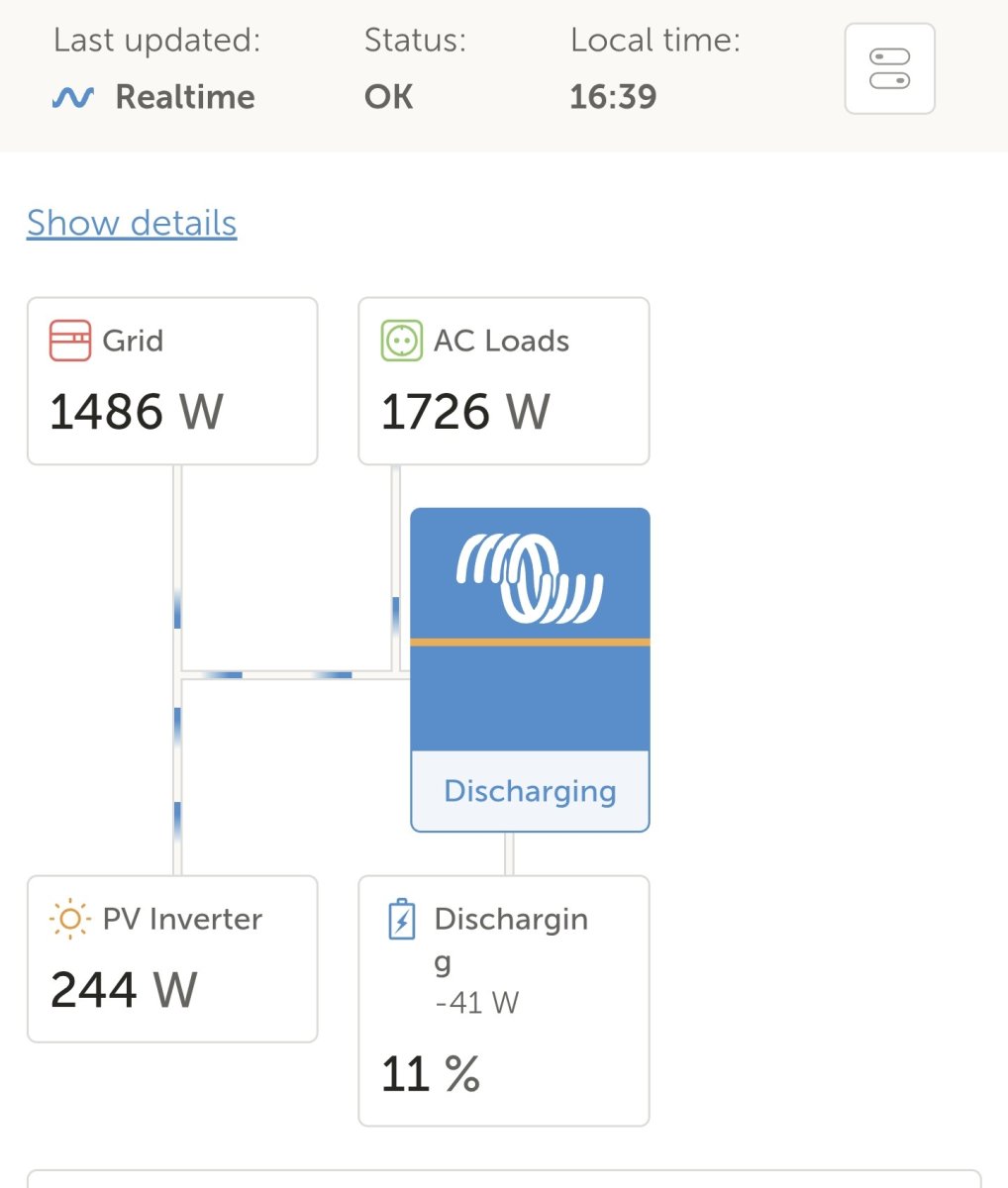Click the Status OK value
This screenshot has width=1008, height=1188.
pyautogui.click(x=389, y=97)
